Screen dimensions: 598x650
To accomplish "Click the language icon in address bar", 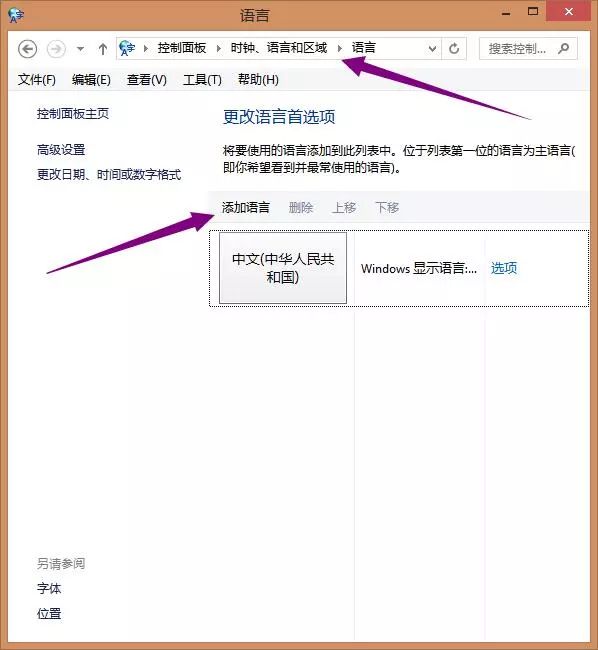I will [127, 48].
